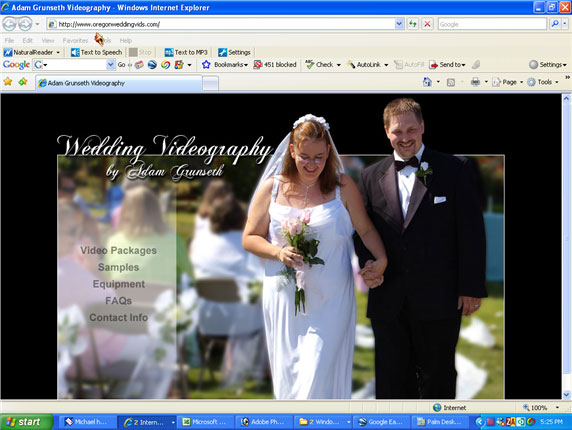Expand the Bookmarks dropdown on Google toolbar

[246, 65]
